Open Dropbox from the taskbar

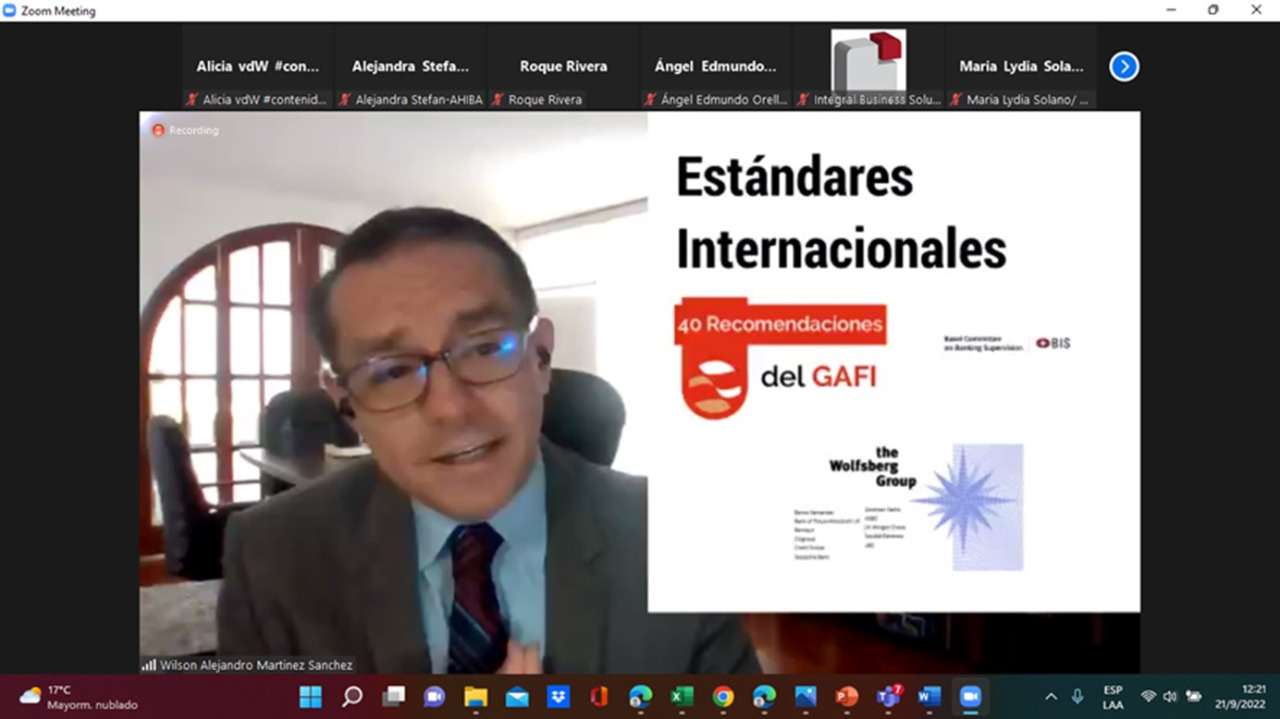tap(558, 697)
